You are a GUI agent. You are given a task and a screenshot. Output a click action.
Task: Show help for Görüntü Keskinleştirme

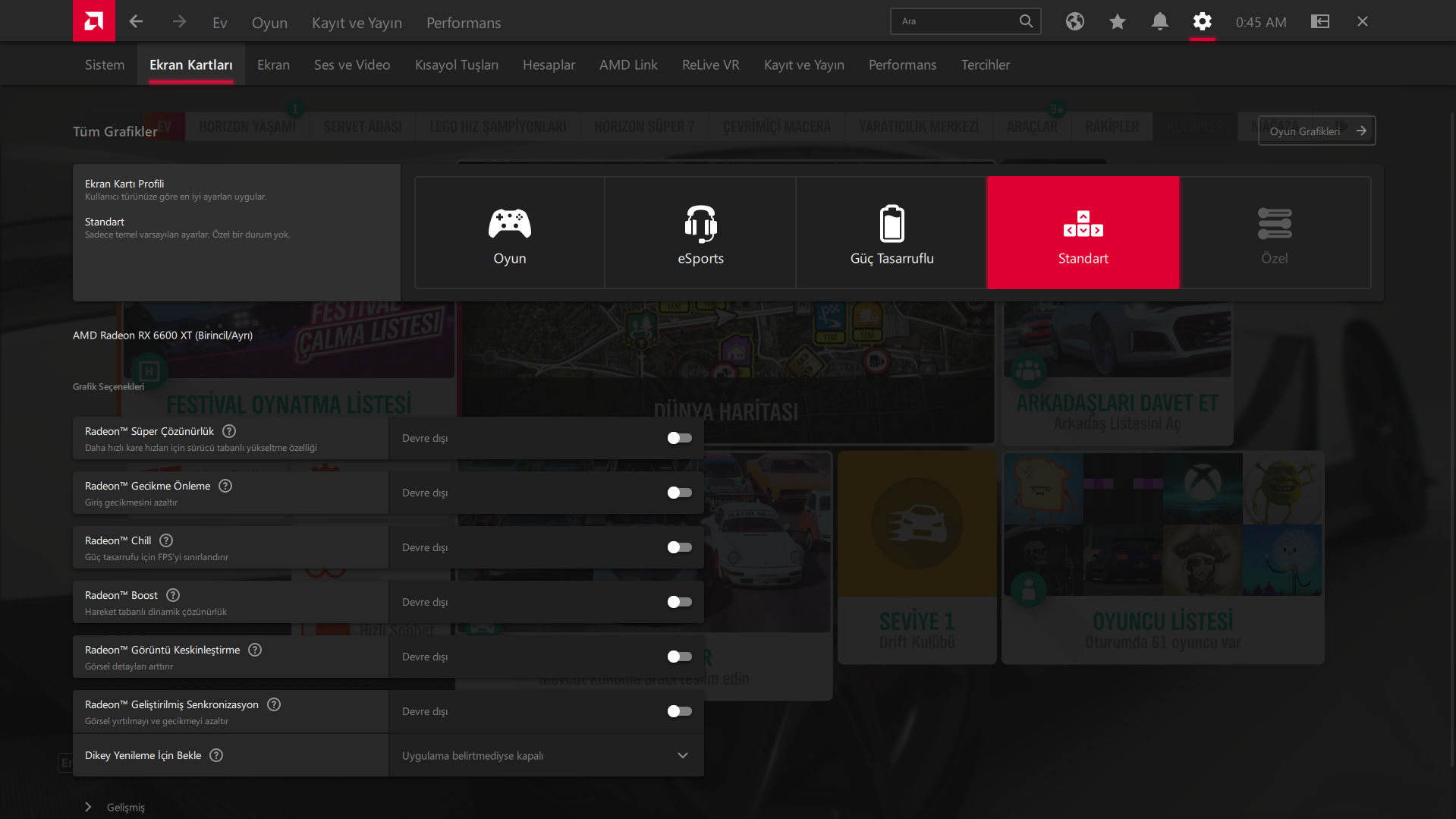[x=255, y=650]
